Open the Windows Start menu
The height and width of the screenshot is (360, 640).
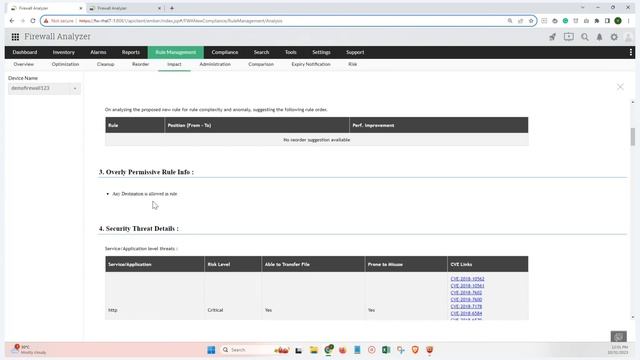click(x=211, y=350)
